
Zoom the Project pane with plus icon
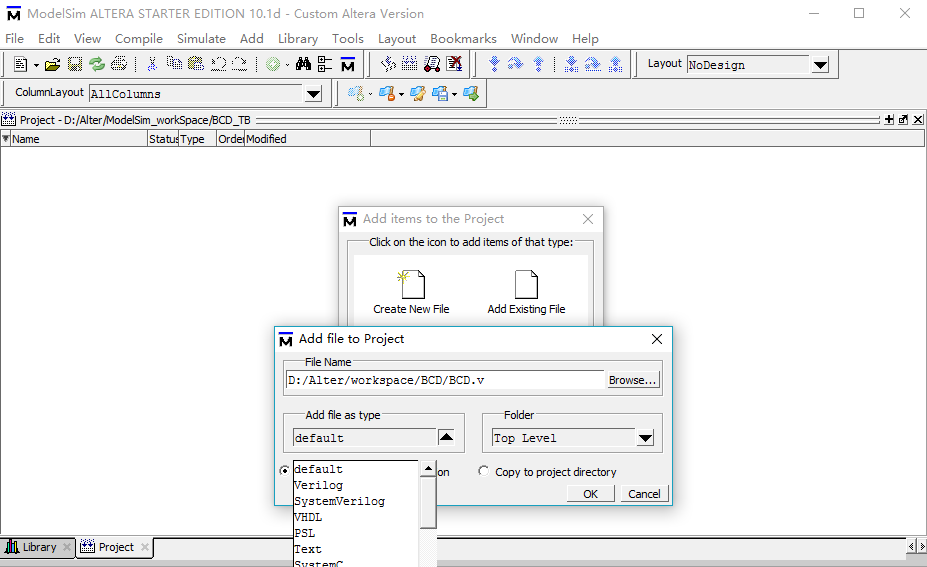[x=889, y=119]
